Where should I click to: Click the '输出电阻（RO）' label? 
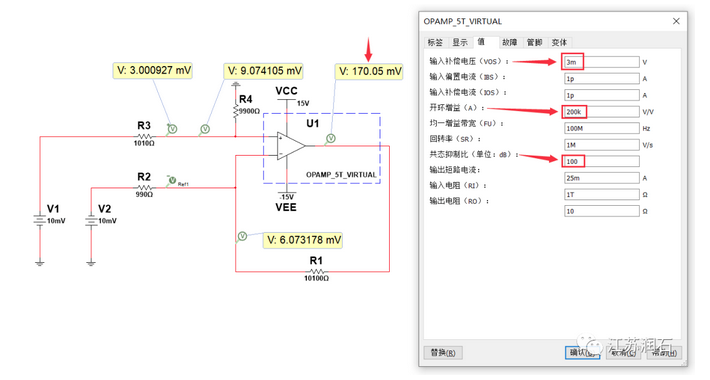point(459,201)
